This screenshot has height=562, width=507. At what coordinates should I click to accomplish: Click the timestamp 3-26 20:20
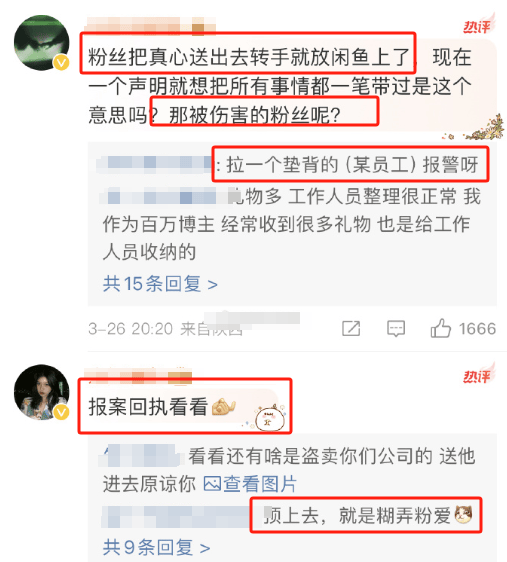[130, 329]
